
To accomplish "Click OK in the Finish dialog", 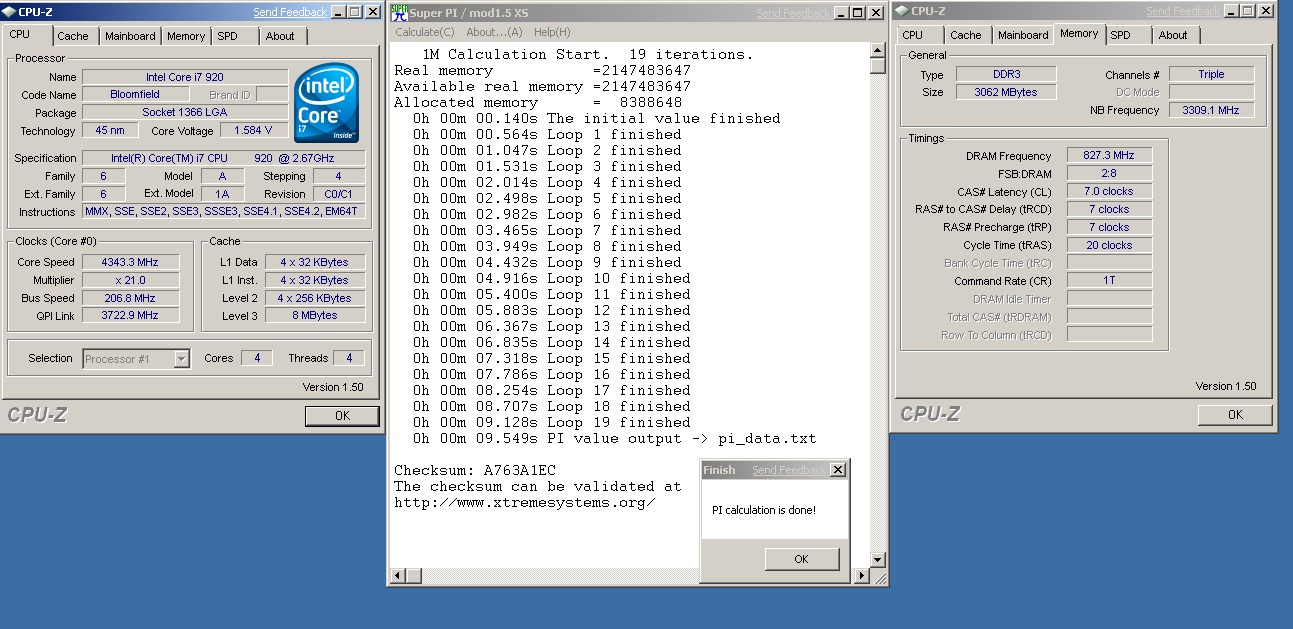I will point(801,559).
